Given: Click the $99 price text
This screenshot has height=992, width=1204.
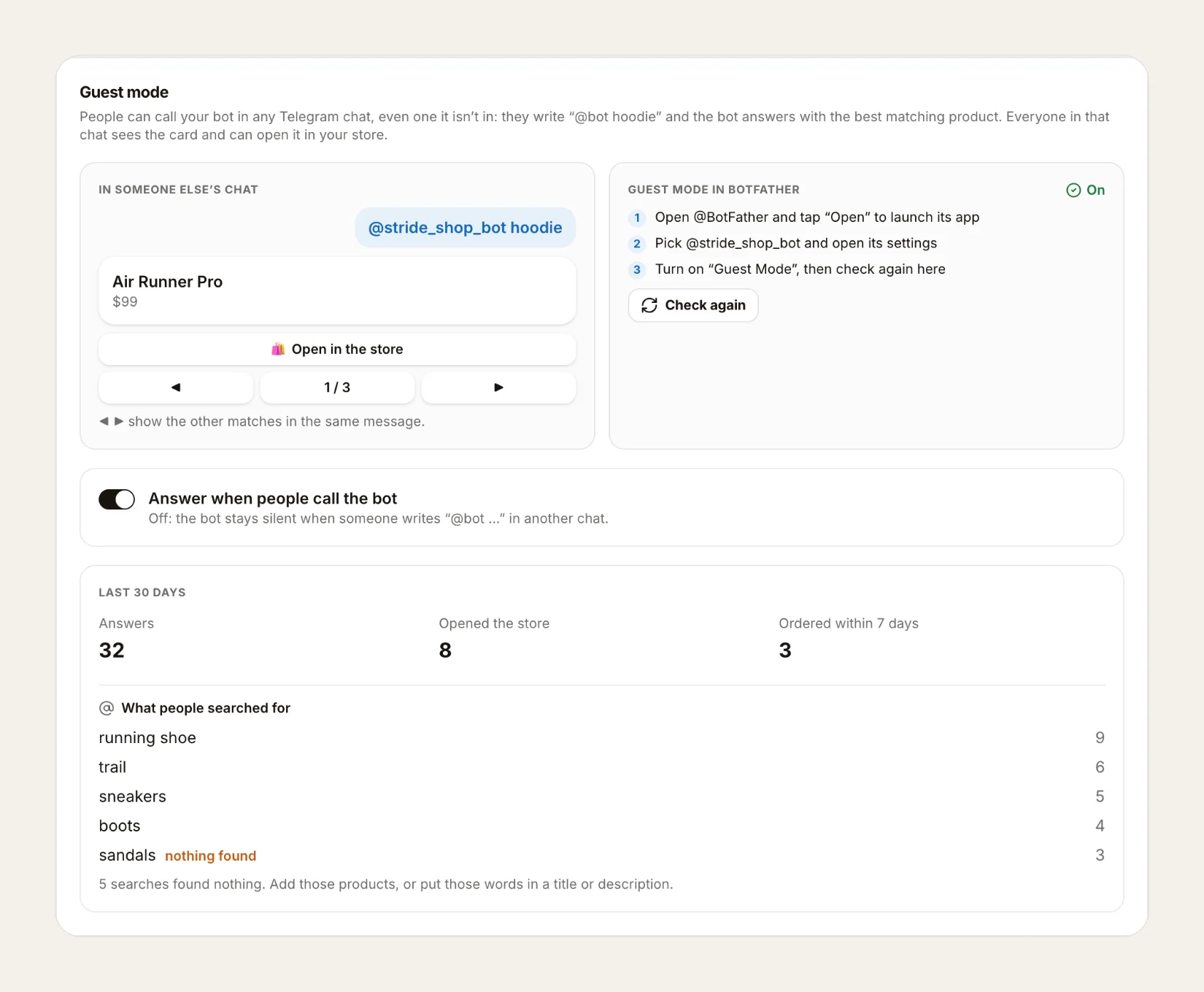Looking at the screenshot, I should (x=125, y=301).
